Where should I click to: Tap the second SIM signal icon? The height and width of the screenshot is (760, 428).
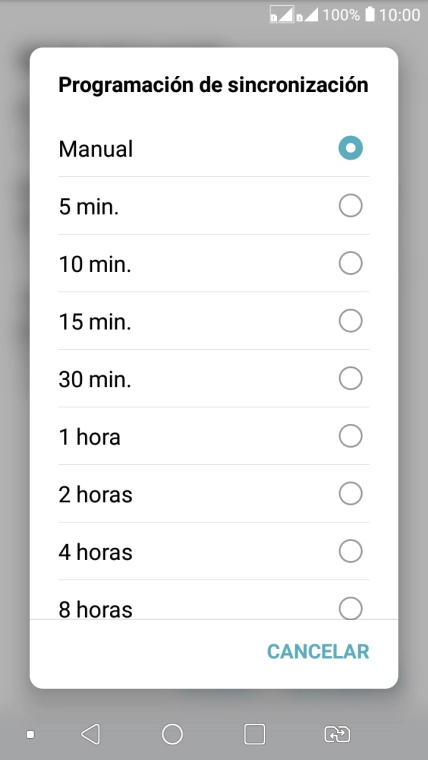(307, 15)
